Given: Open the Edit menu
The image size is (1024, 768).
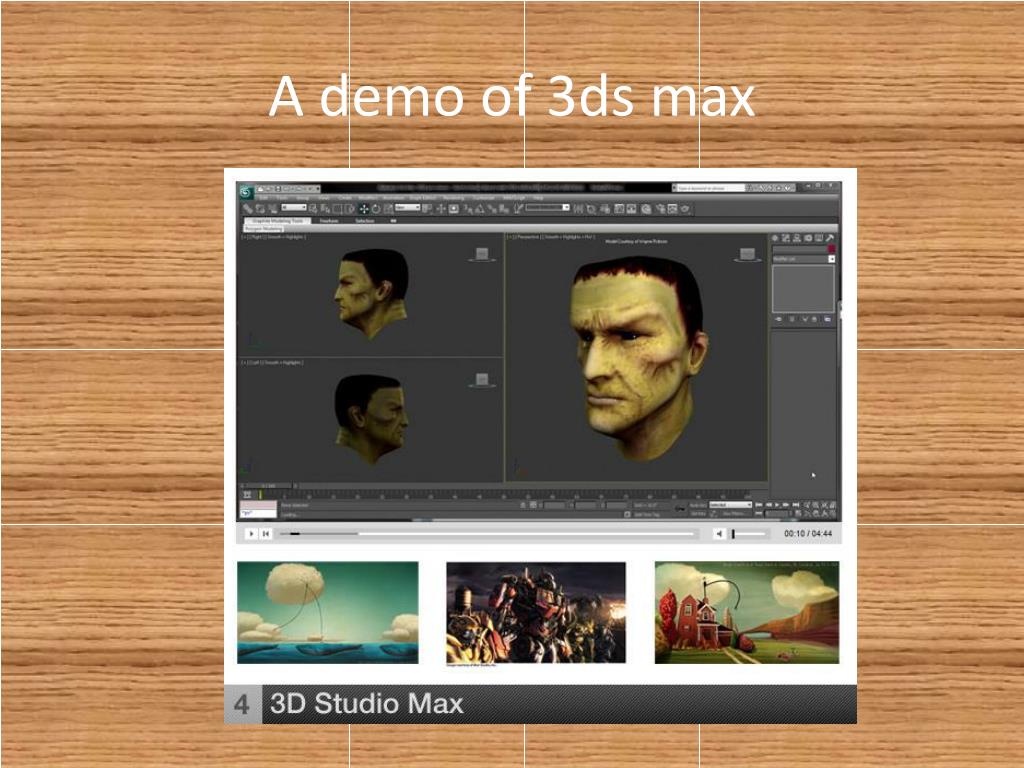Looking at the screenshot, I should 263,197.
